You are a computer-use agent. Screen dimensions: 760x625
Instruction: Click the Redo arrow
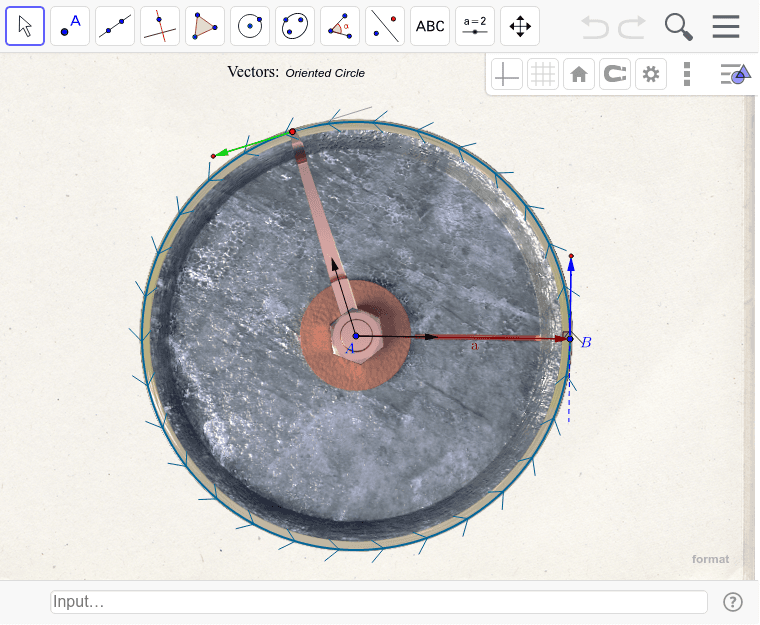coord(632,27)
